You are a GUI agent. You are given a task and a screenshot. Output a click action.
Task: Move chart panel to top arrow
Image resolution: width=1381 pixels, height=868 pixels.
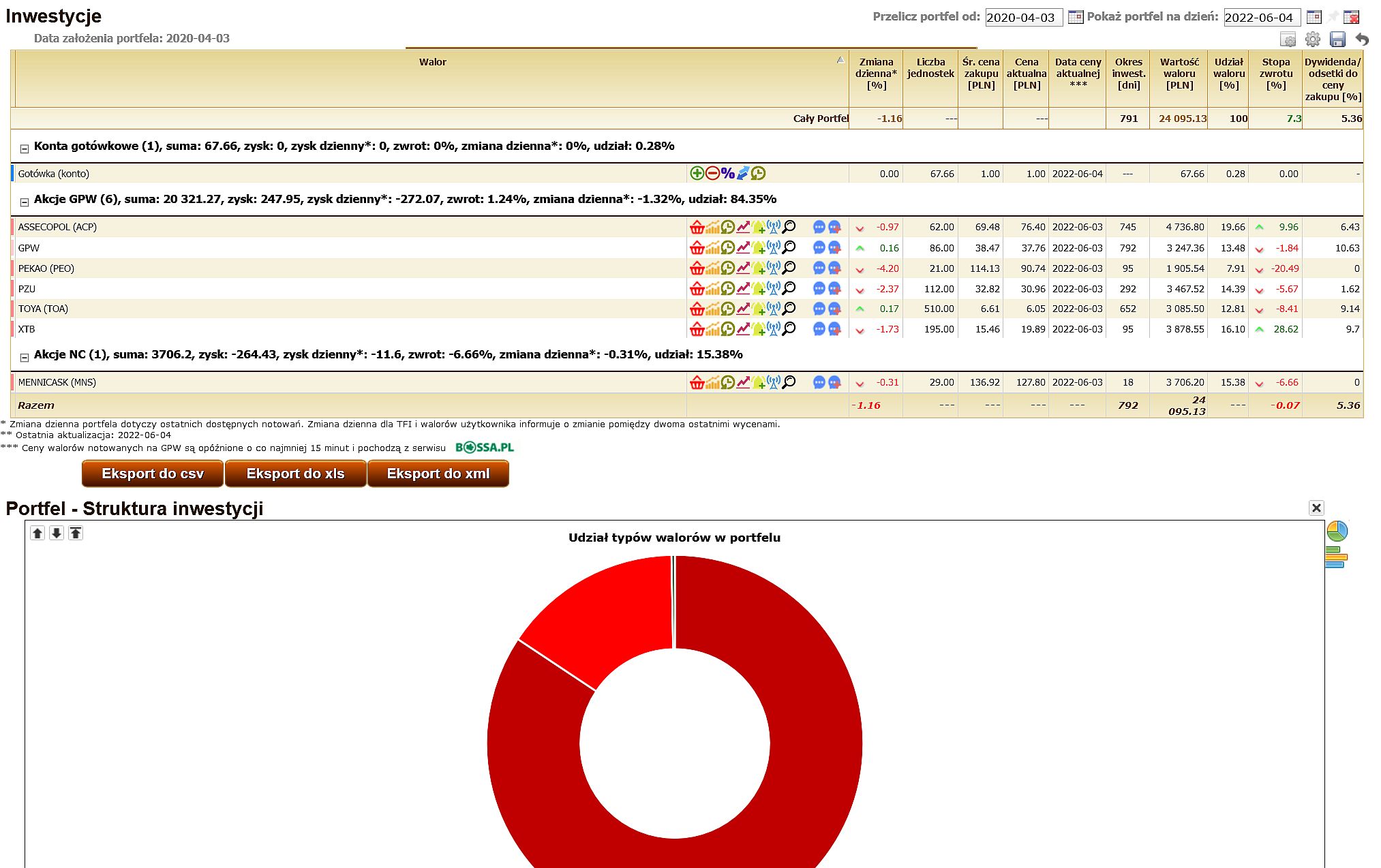[x=76, y=533]
